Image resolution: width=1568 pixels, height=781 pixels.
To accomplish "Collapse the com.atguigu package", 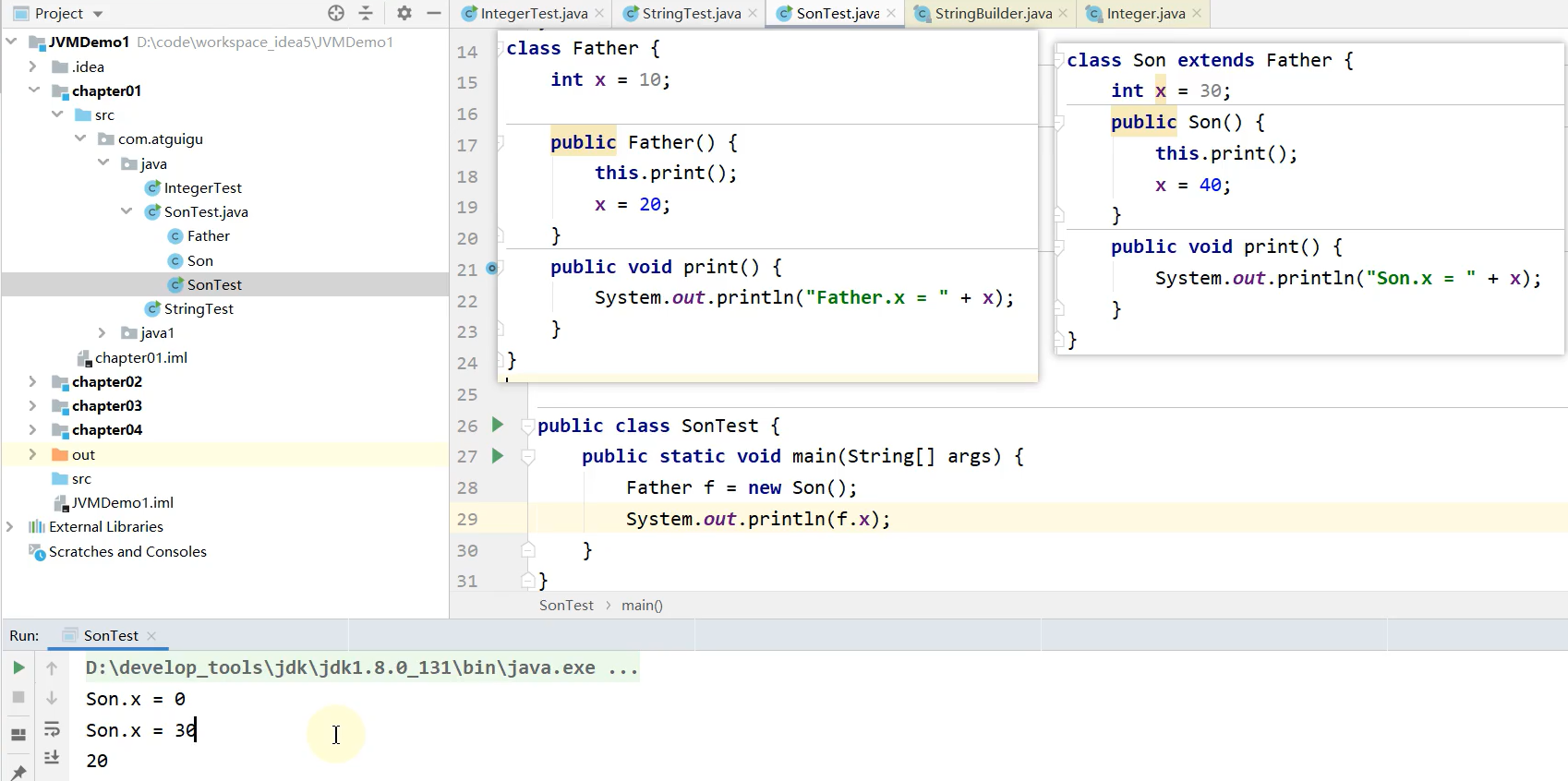I will pos(80,138).
